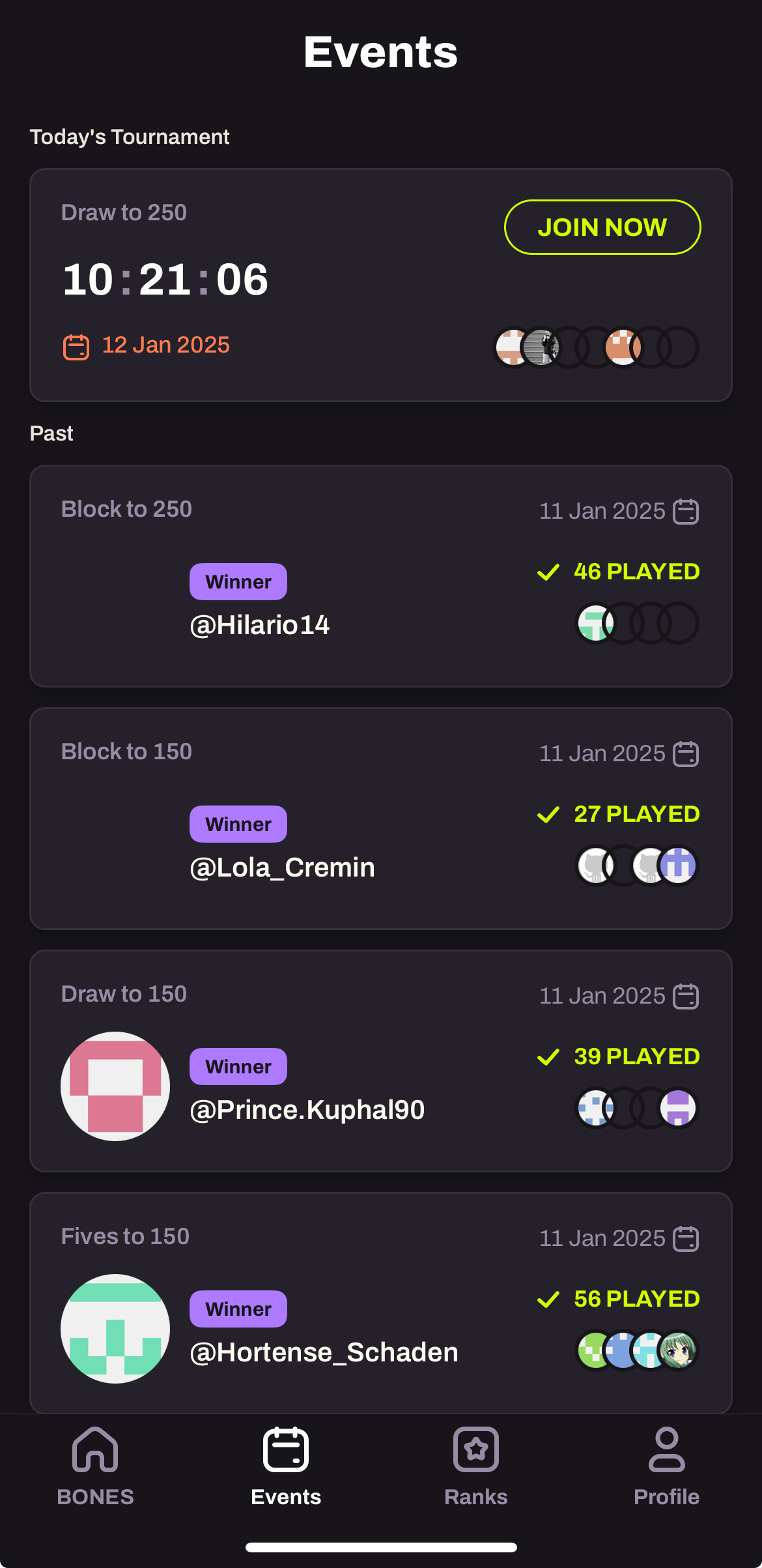This screenshot has width=762, height=1568.
Task: Click the orange calendar icon beside 12 Jan 2025
Action: 76,347
